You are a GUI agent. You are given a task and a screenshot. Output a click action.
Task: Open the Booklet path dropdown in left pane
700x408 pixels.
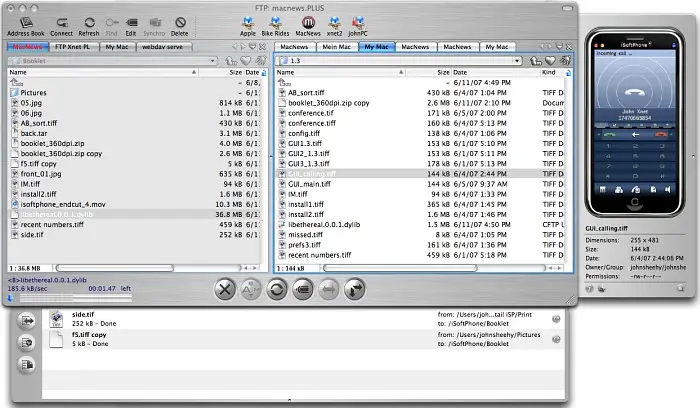tap(212, 61)
